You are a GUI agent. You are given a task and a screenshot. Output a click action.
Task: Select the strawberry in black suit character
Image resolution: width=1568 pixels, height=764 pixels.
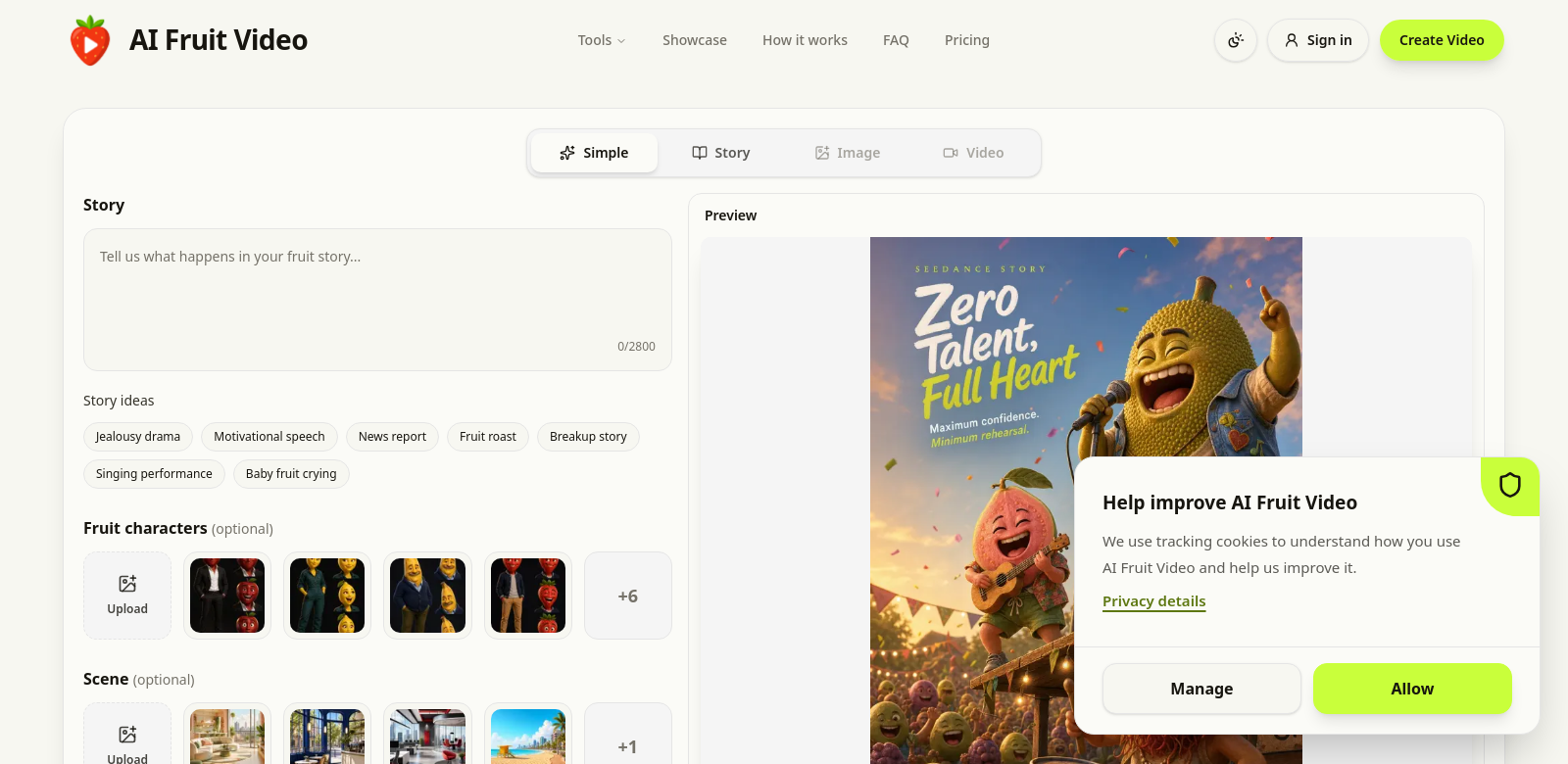[227, 596]
